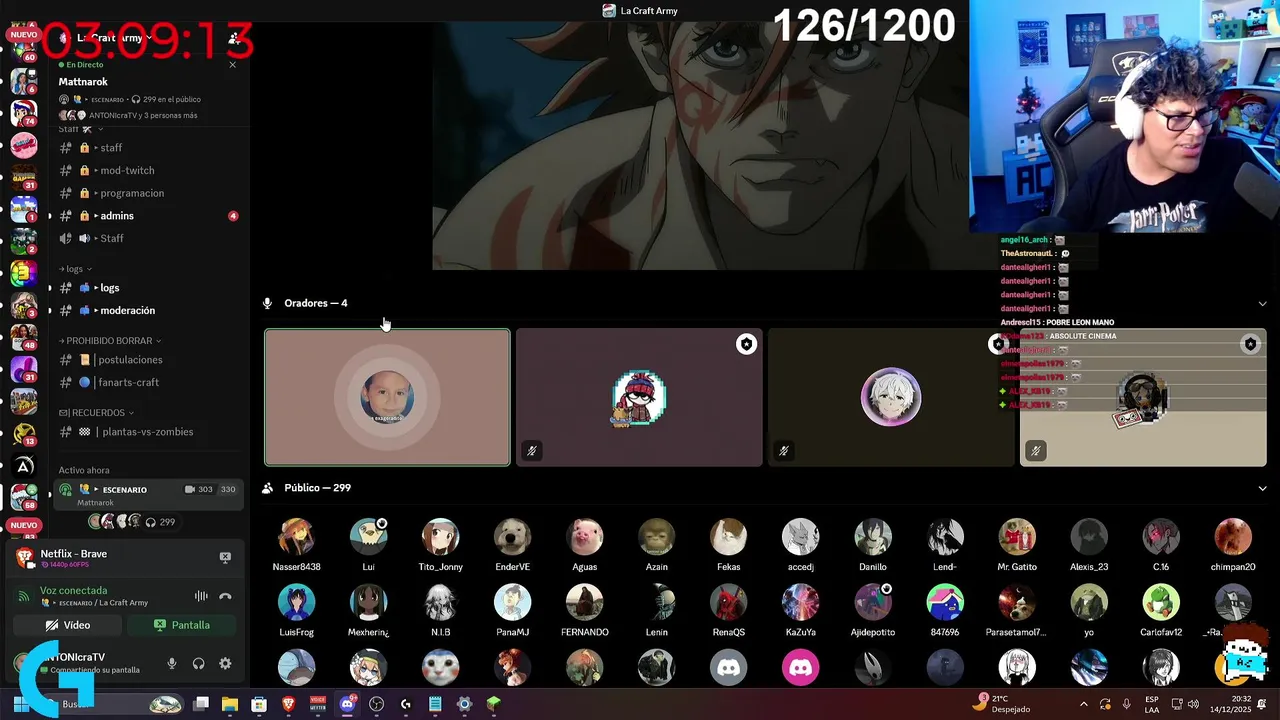Click audience member Lenin avatar
Image resolution: width=1280 pixels, height=720 pixels.
656,603
